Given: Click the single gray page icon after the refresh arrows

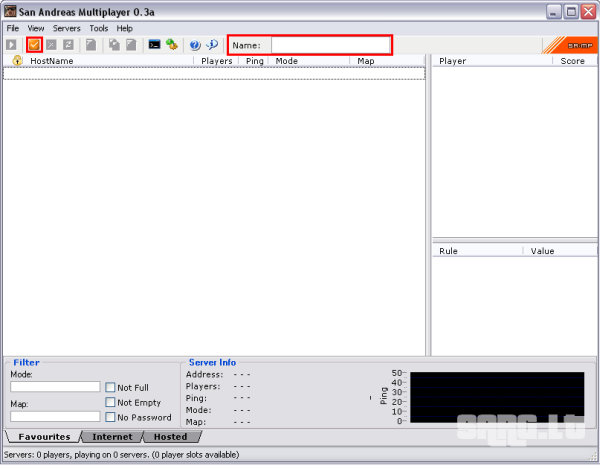Looking at the screenshot, I should pyautogui.click(x=91, y=45).
